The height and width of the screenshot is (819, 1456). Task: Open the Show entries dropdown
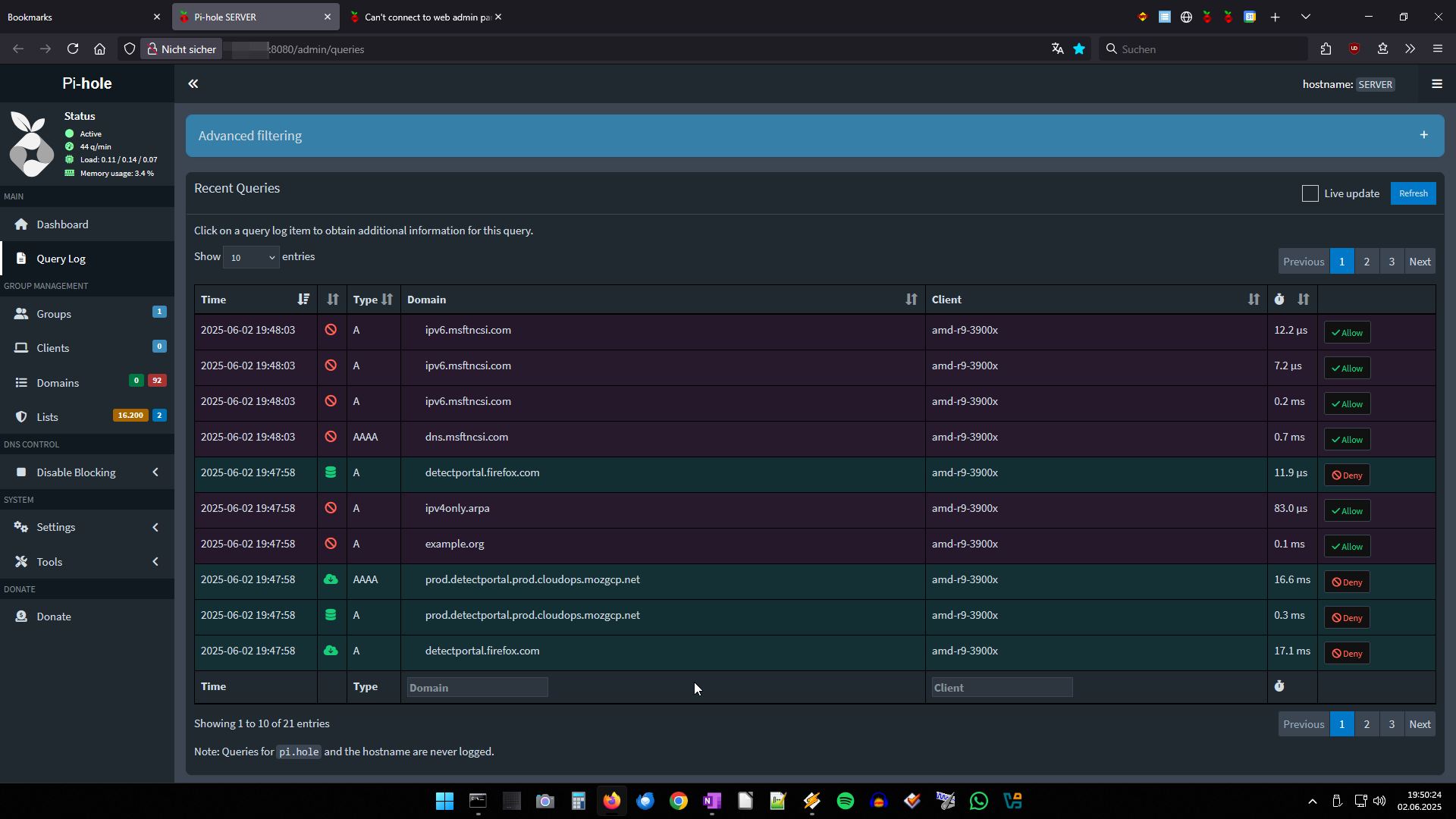point(251,257)
